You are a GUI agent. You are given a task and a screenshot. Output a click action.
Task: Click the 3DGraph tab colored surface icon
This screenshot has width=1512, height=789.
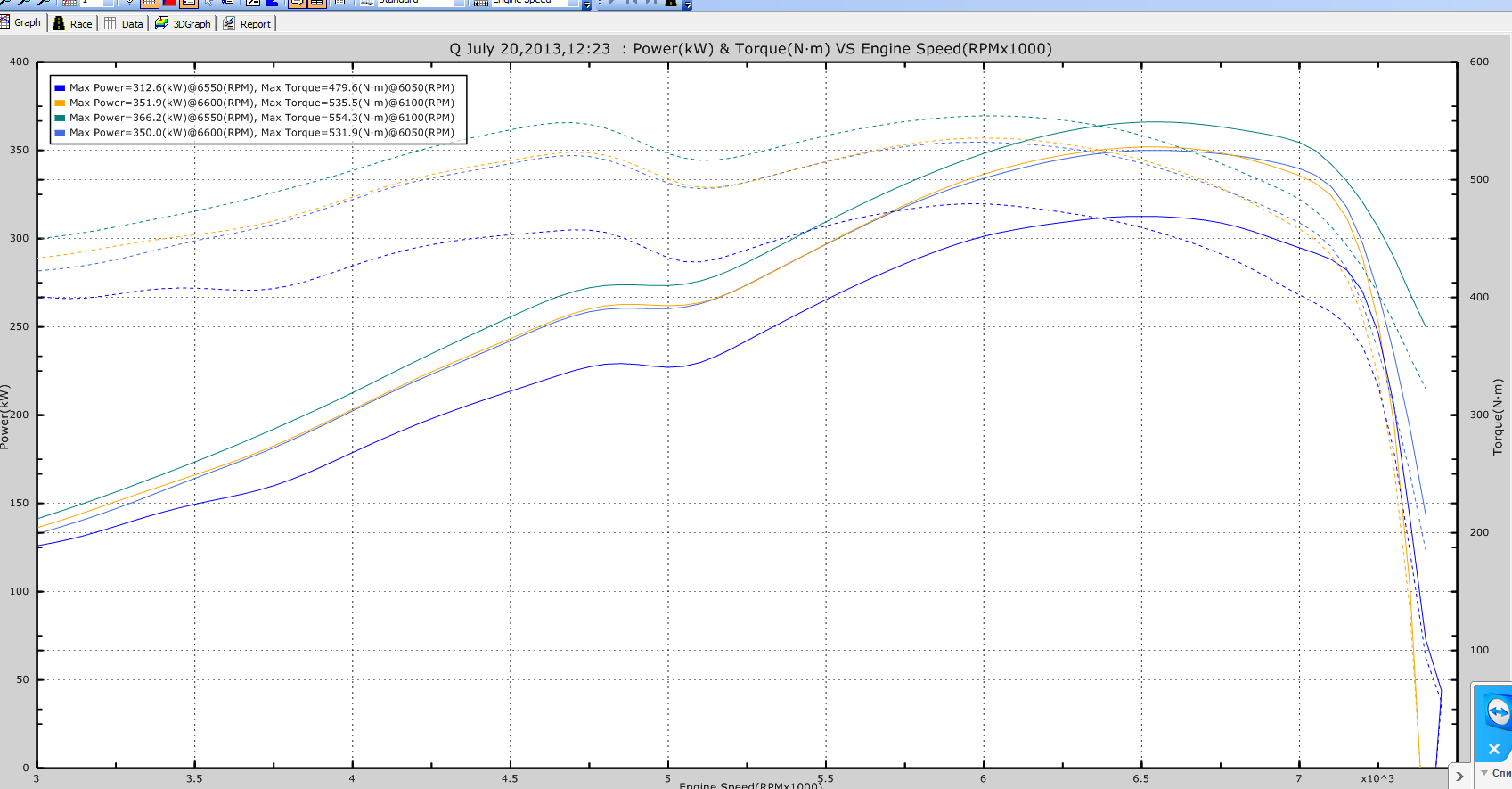[161, 23]
